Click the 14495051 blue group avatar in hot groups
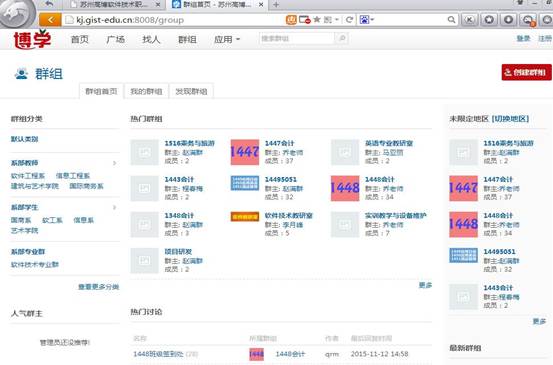This screenshot has width=553, height=365. (245, 183)
